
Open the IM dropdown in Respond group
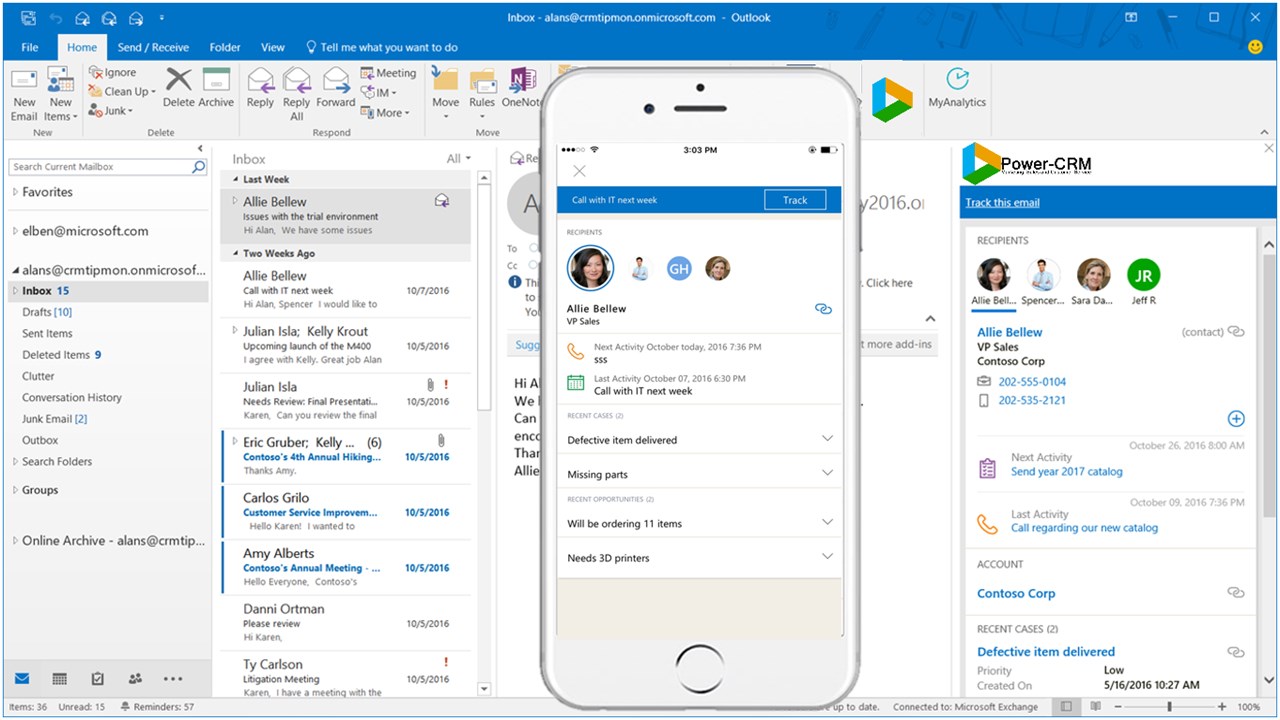click(380, 93)
